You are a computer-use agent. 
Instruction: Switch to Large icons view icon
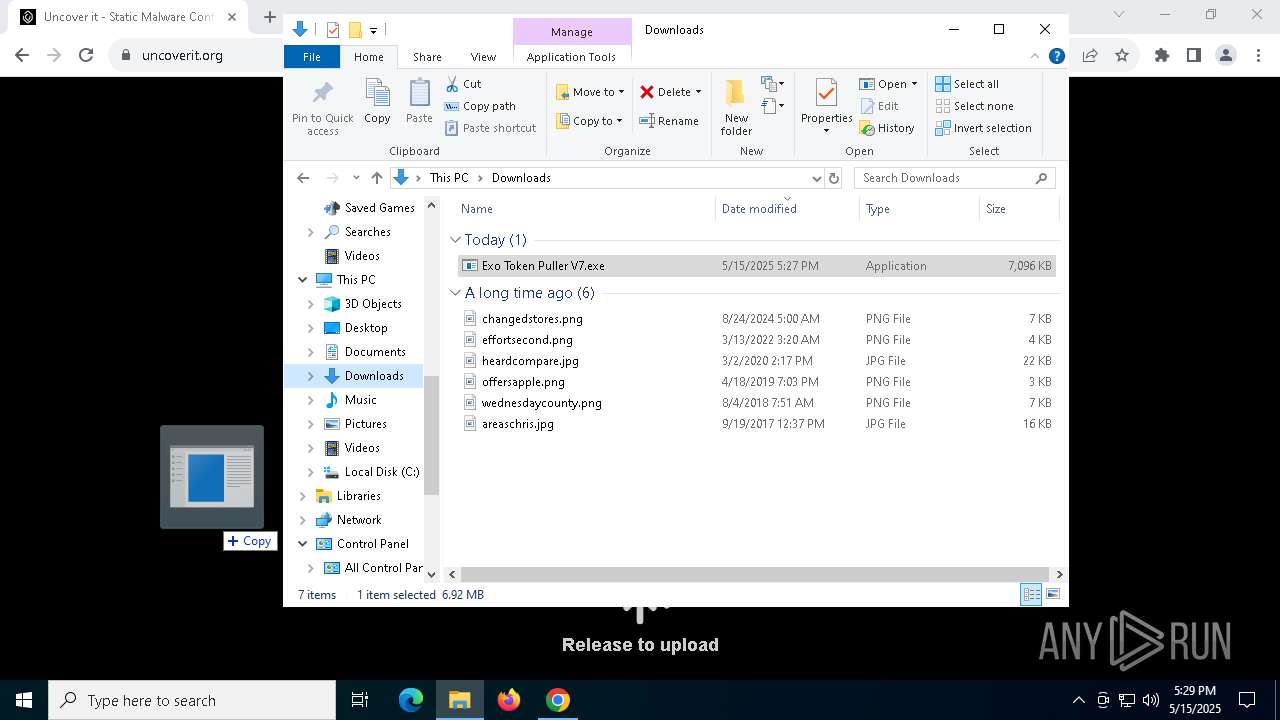coord(1052,594)
